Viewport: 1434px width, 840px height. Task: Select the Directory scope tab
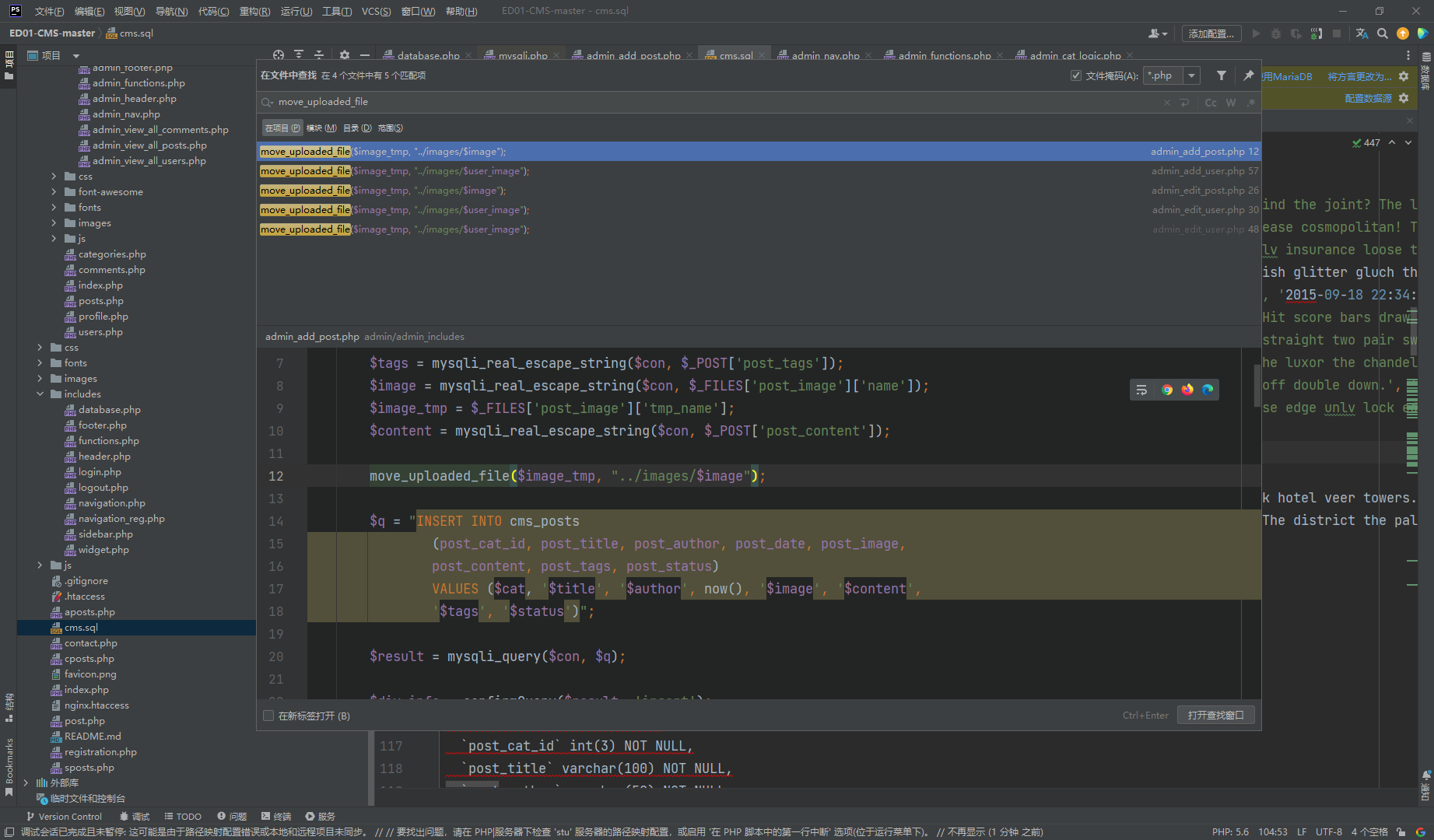(357, 128)
